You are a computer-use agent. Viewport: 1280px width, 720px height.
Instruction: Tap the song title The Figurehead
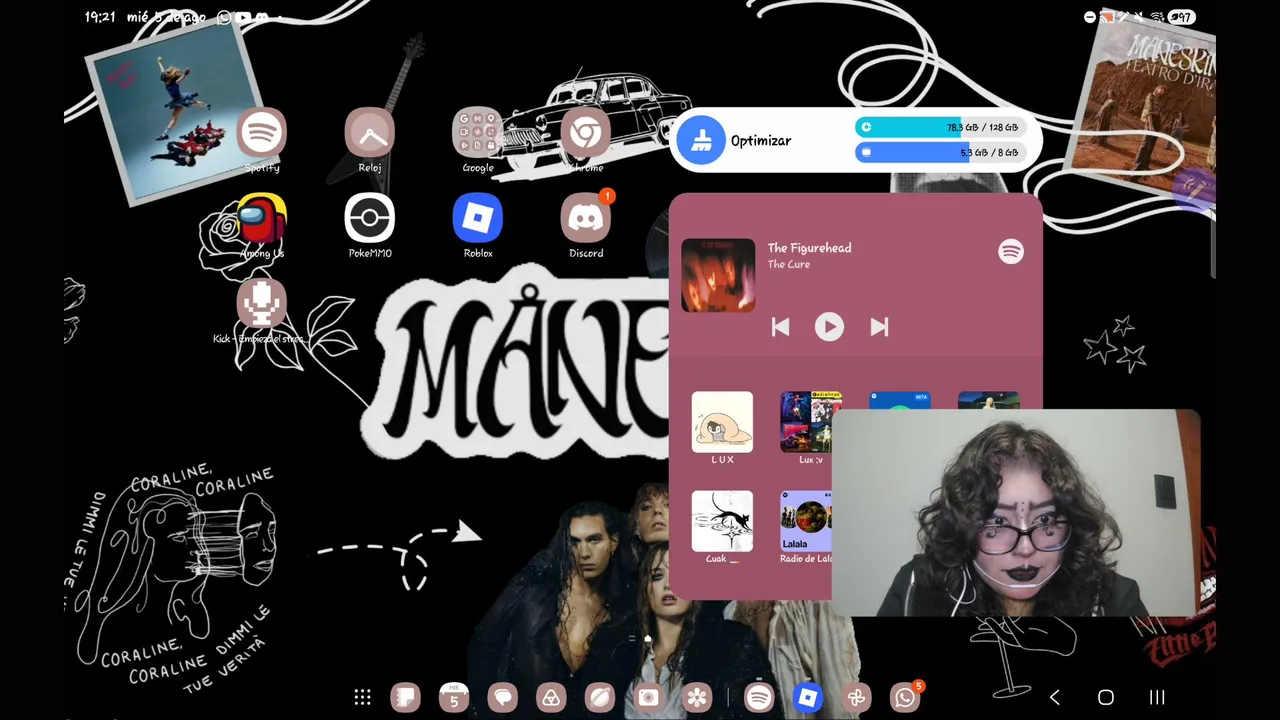coord(809,248)
